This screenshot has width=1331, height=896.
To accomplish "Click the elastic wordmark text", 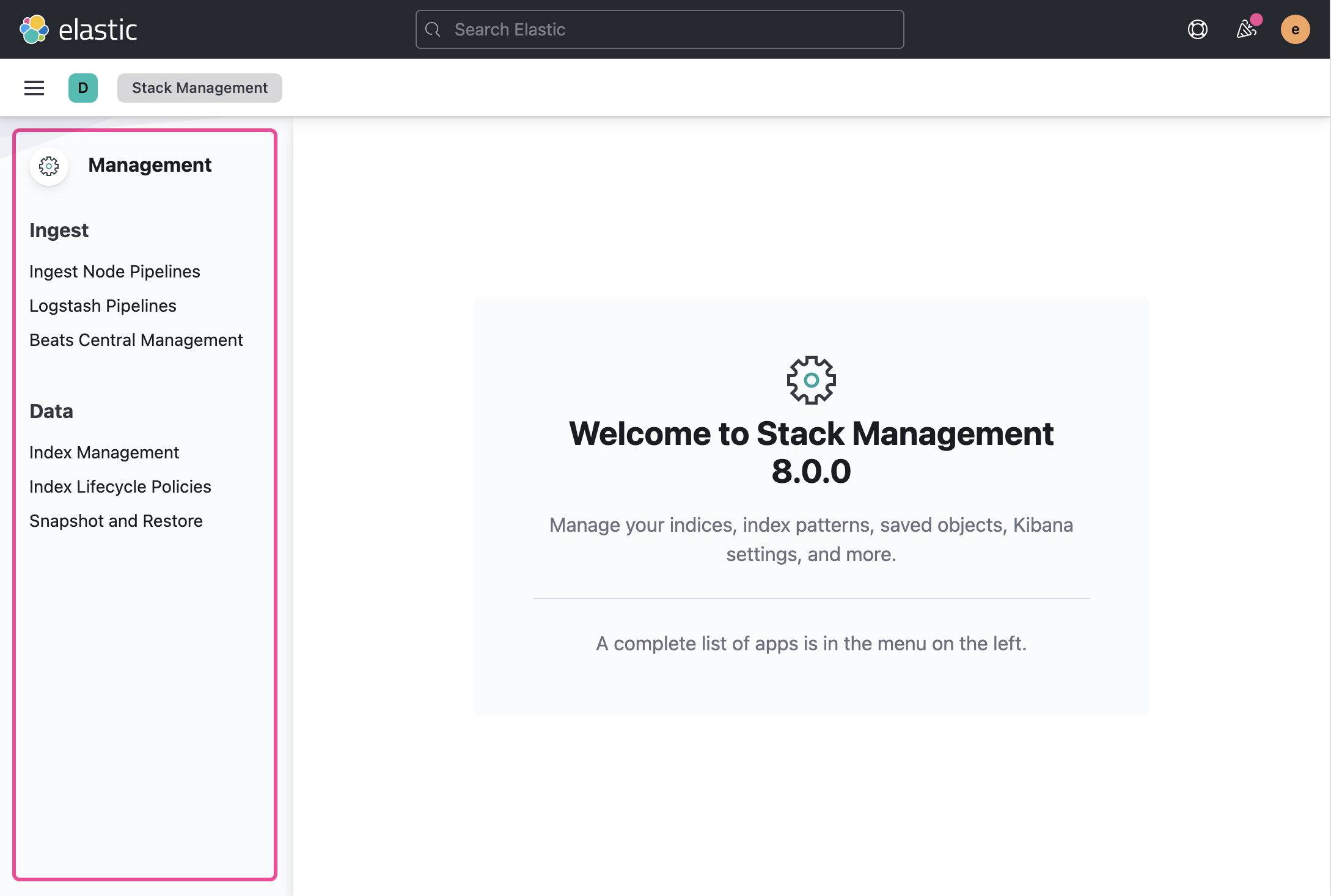I will click(98, 29).
